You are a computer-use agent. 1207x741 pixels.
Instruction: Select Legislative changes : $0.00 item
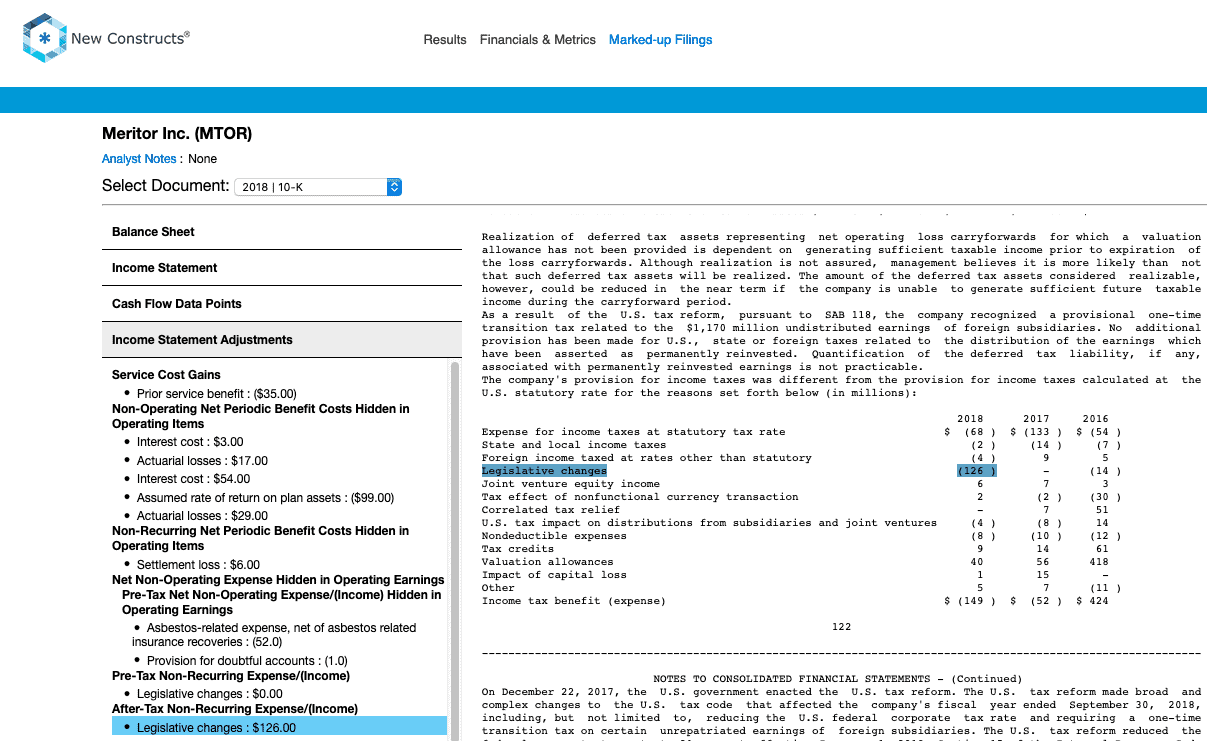tap(210, 694)
